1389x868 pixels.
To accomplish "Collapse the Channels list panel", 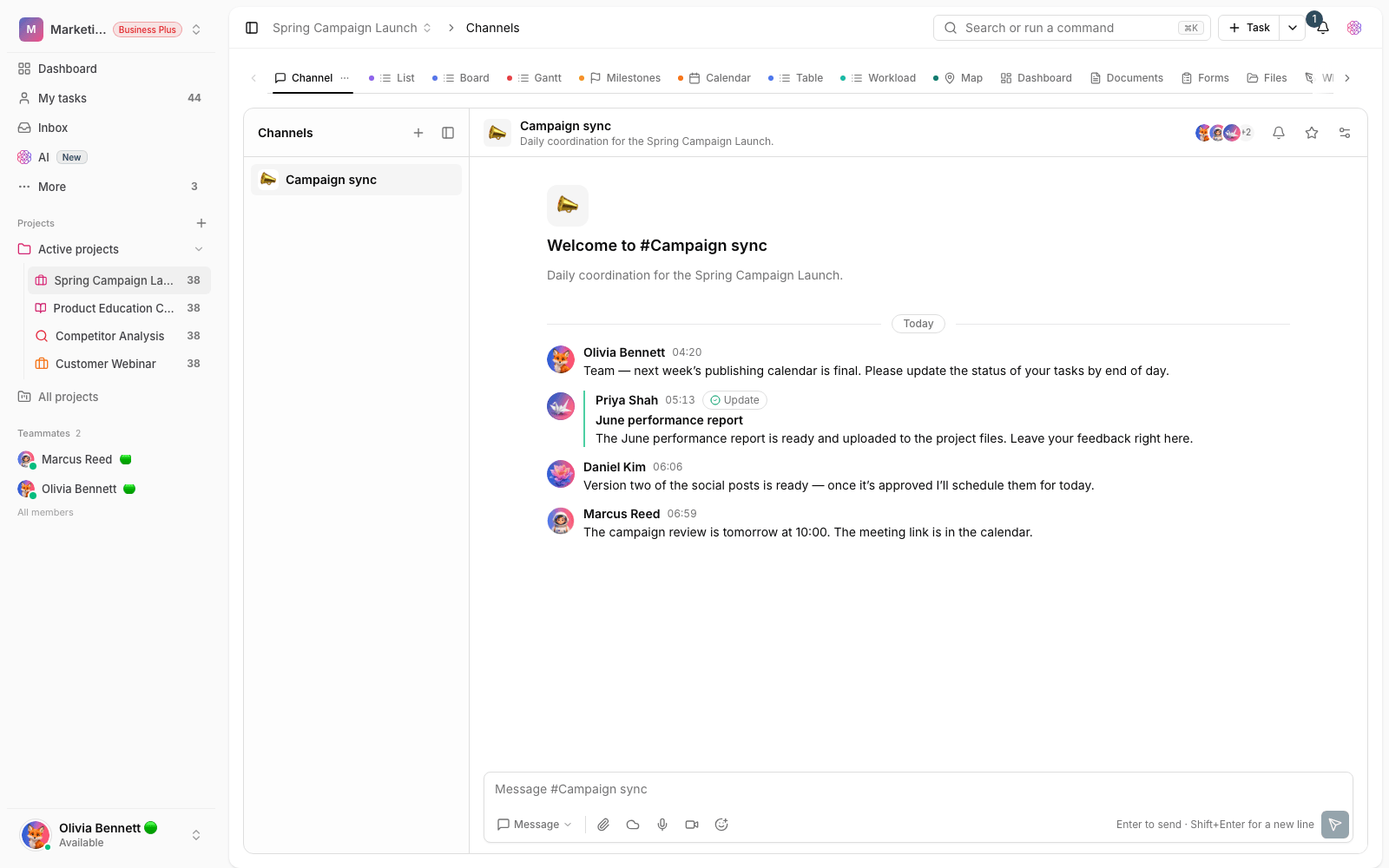I will point(448,133).
